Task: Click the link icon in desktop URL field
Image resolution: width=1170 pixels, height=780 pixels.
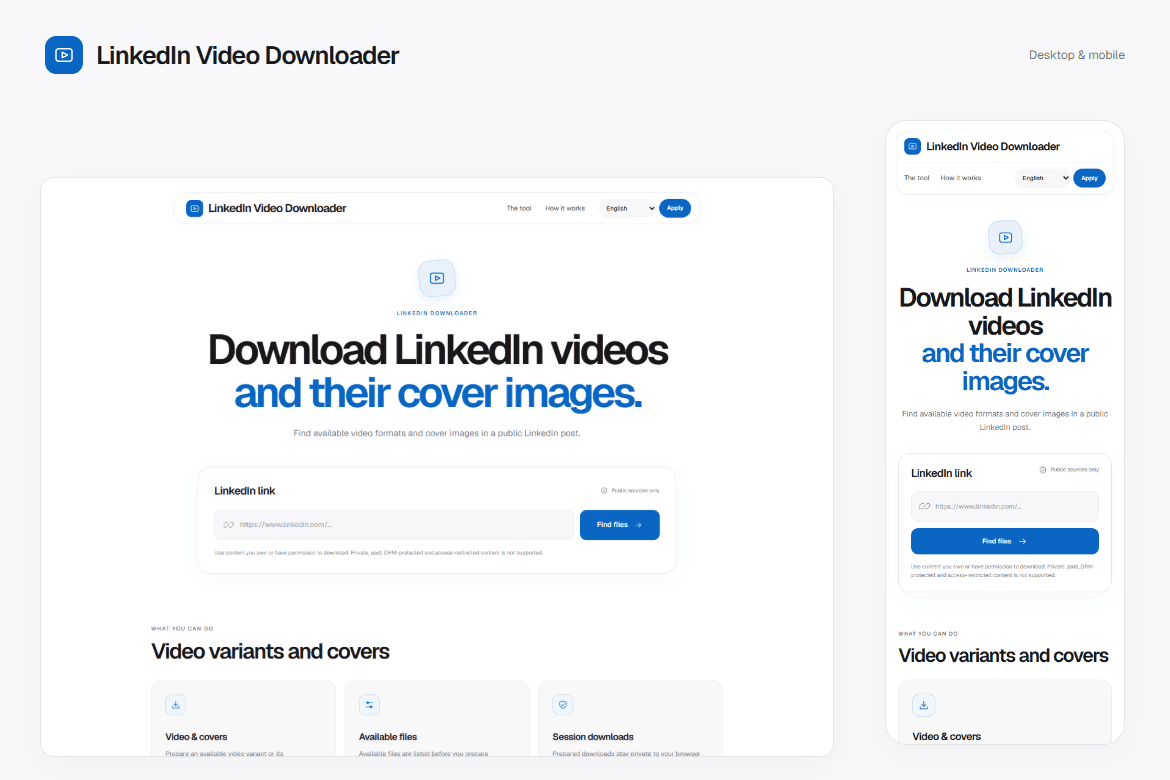Action: pyautogui.click(x=229, y=525)
